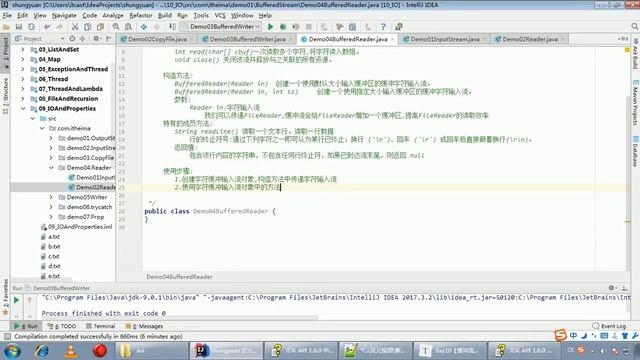This screenshot has height=360, width=640.
Task: Open the VCS menu
Action: (x=220, y=16)
